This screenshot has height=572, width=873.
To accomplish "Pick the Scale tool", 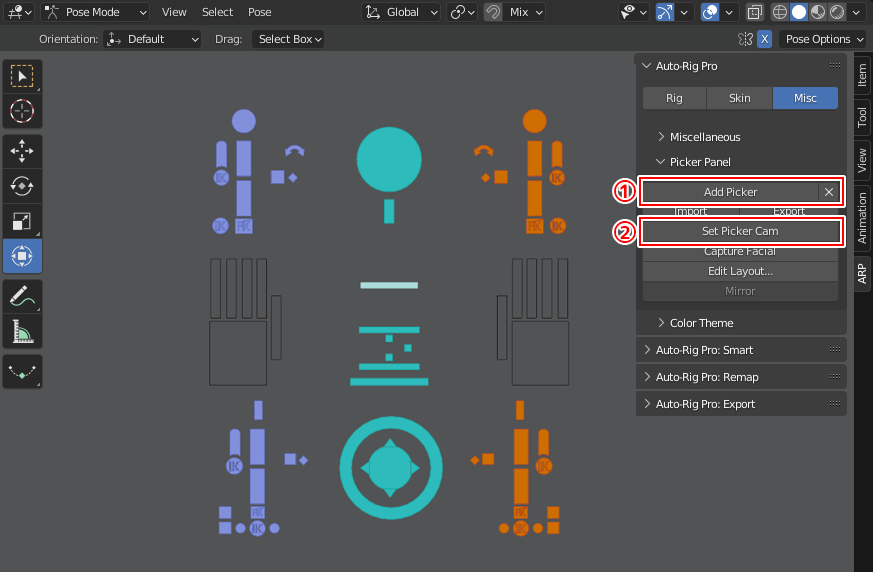I will (22, 221).
